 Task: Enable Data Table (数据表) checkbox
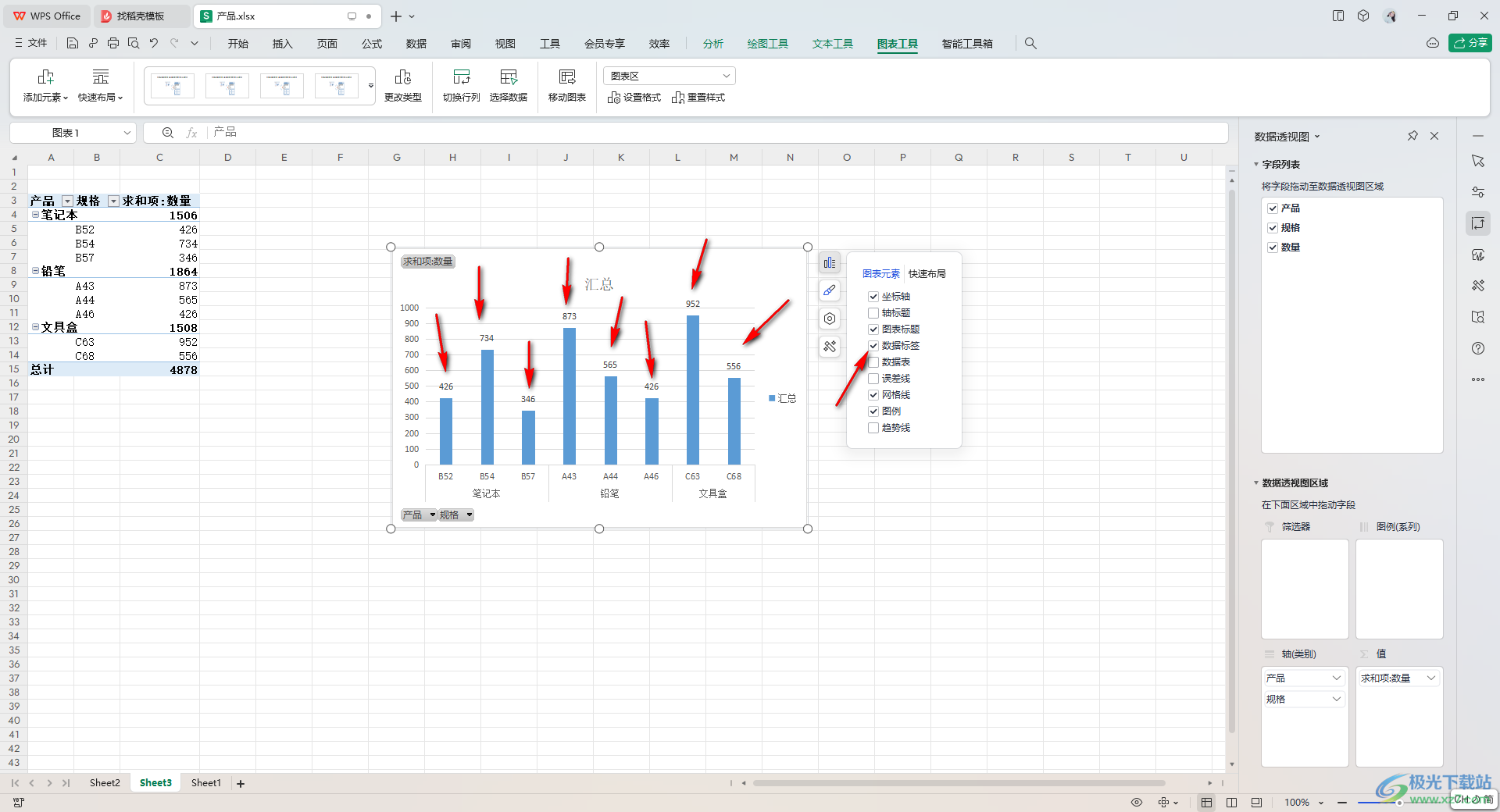tap(873, 362)
